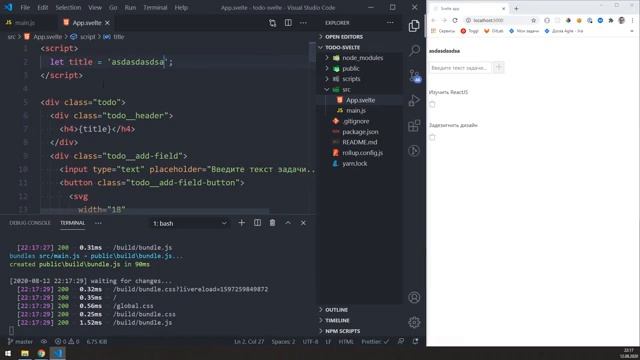Open Chrome from the Windows taskbar
Viewport: 640px width, 360px height.
click(x=41, y=353)
